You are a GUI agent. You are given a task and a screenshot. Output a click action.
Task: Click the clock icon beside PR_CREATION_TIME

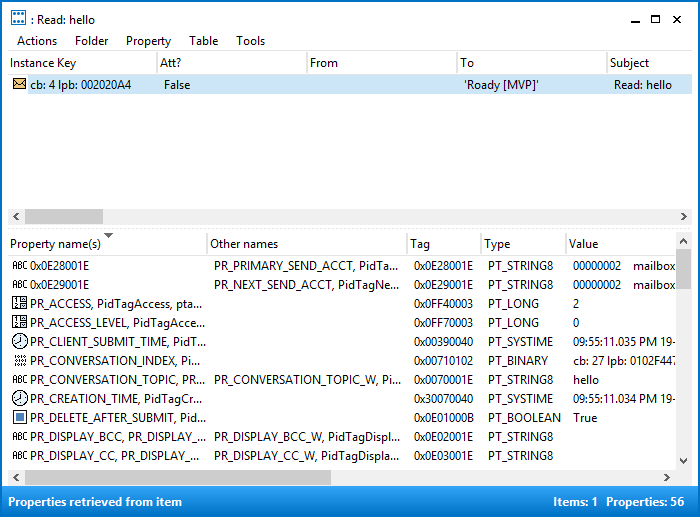click(19, 399)
